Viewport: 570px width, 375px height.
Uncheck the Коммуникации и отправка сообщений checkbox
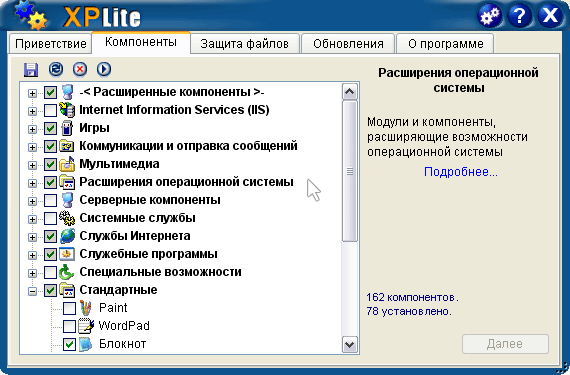click(x=50, y=146)
